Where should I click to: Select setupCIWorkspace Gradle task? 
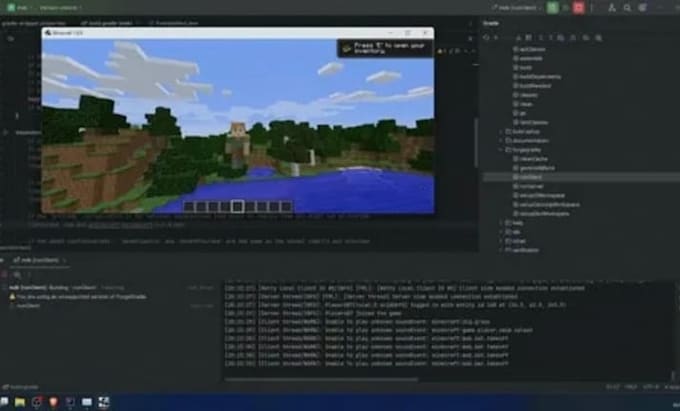click(x=539, y=196)
